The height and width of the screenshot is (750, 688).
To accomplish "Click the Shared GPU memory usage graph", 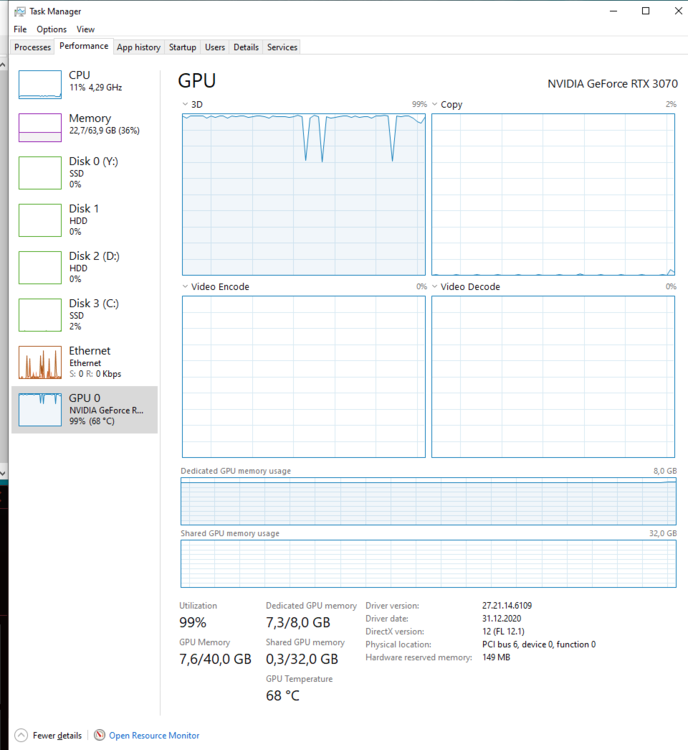I will (429, 563).
